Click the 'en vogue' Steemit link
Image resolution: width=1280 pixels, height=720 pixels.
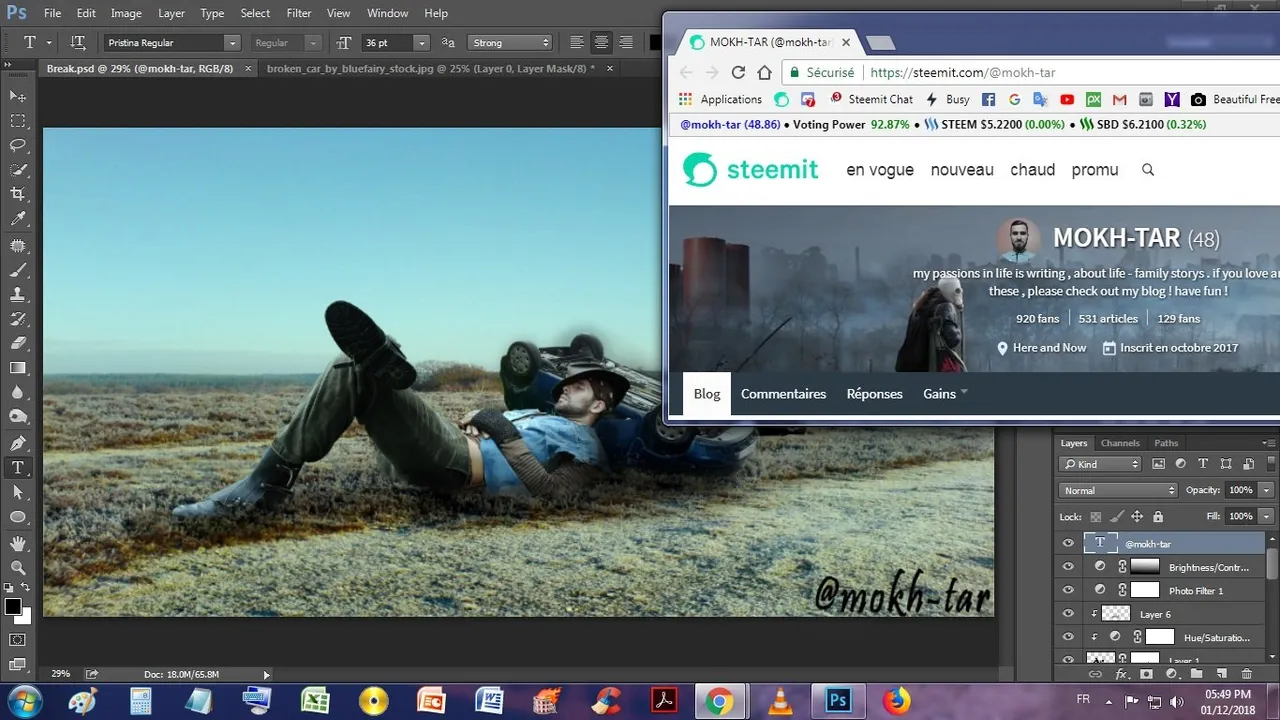[880, 170]
